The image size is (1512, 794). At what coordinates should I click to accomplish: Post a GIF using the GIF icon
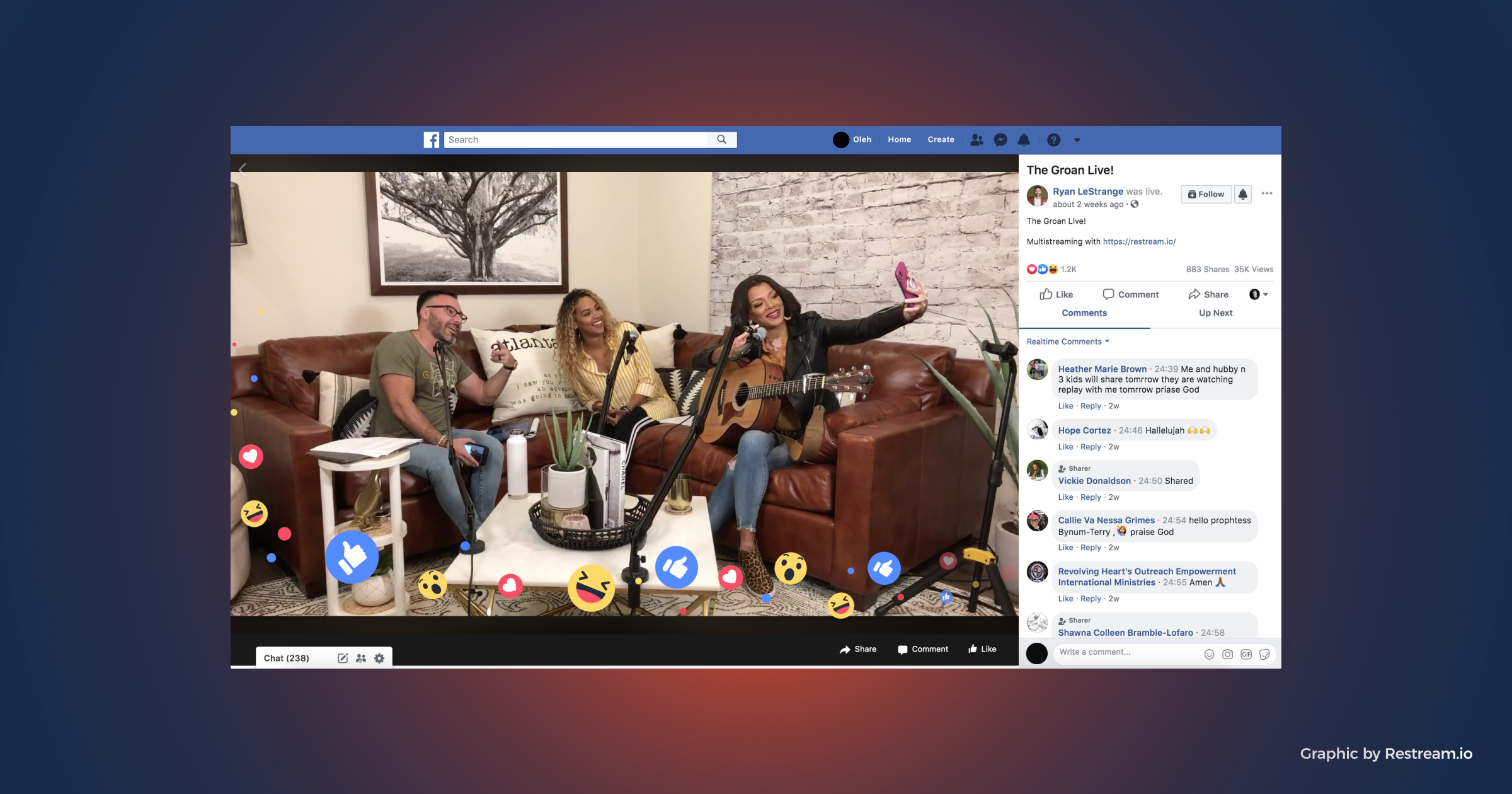coord(1246,654)
